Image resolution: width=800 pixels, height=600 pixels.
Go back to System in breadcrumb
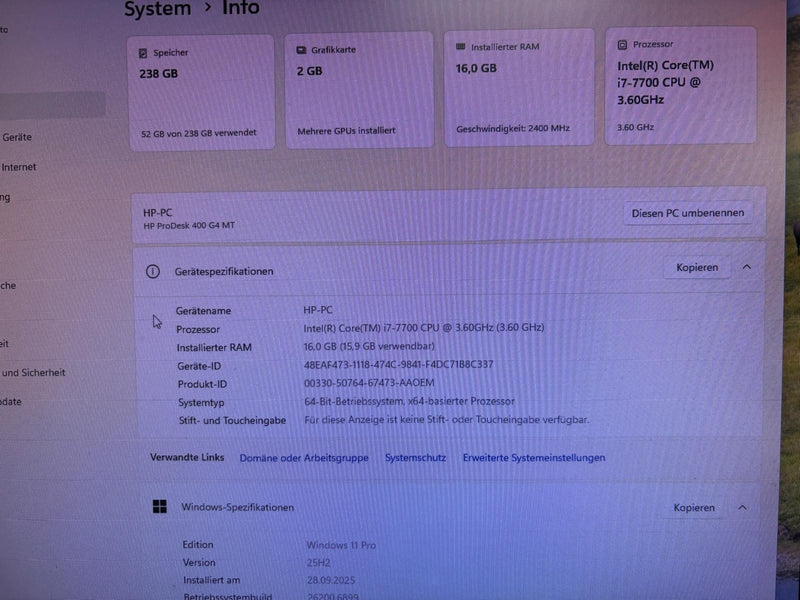[x=157, y=10]
